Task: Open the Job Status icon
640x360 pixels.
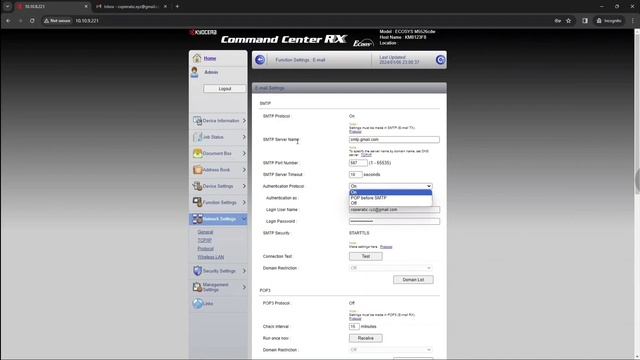Action: click(x=198, y=137)
